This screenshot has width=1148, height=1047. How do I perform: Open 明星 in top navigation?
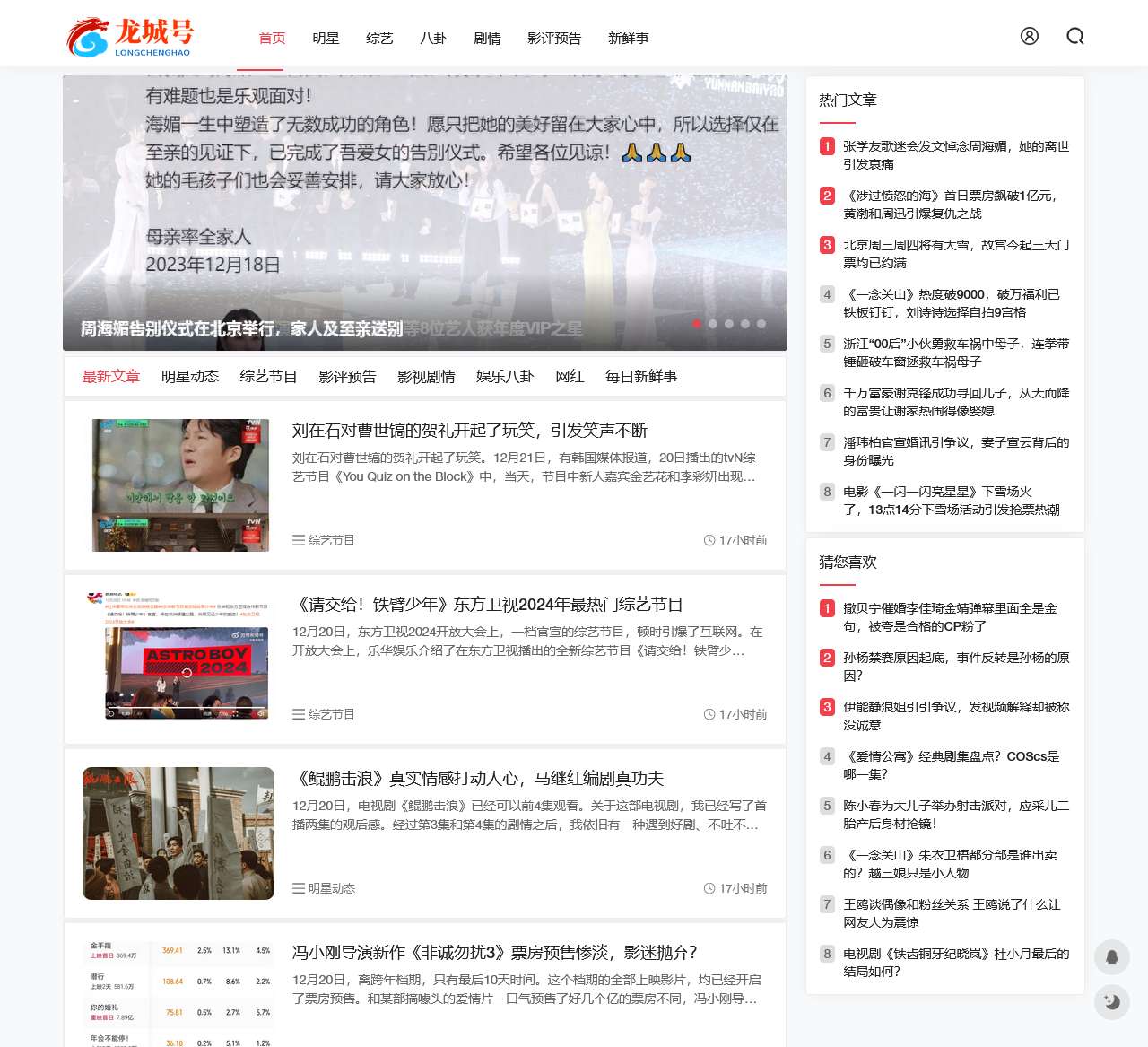tap(326, 39)
